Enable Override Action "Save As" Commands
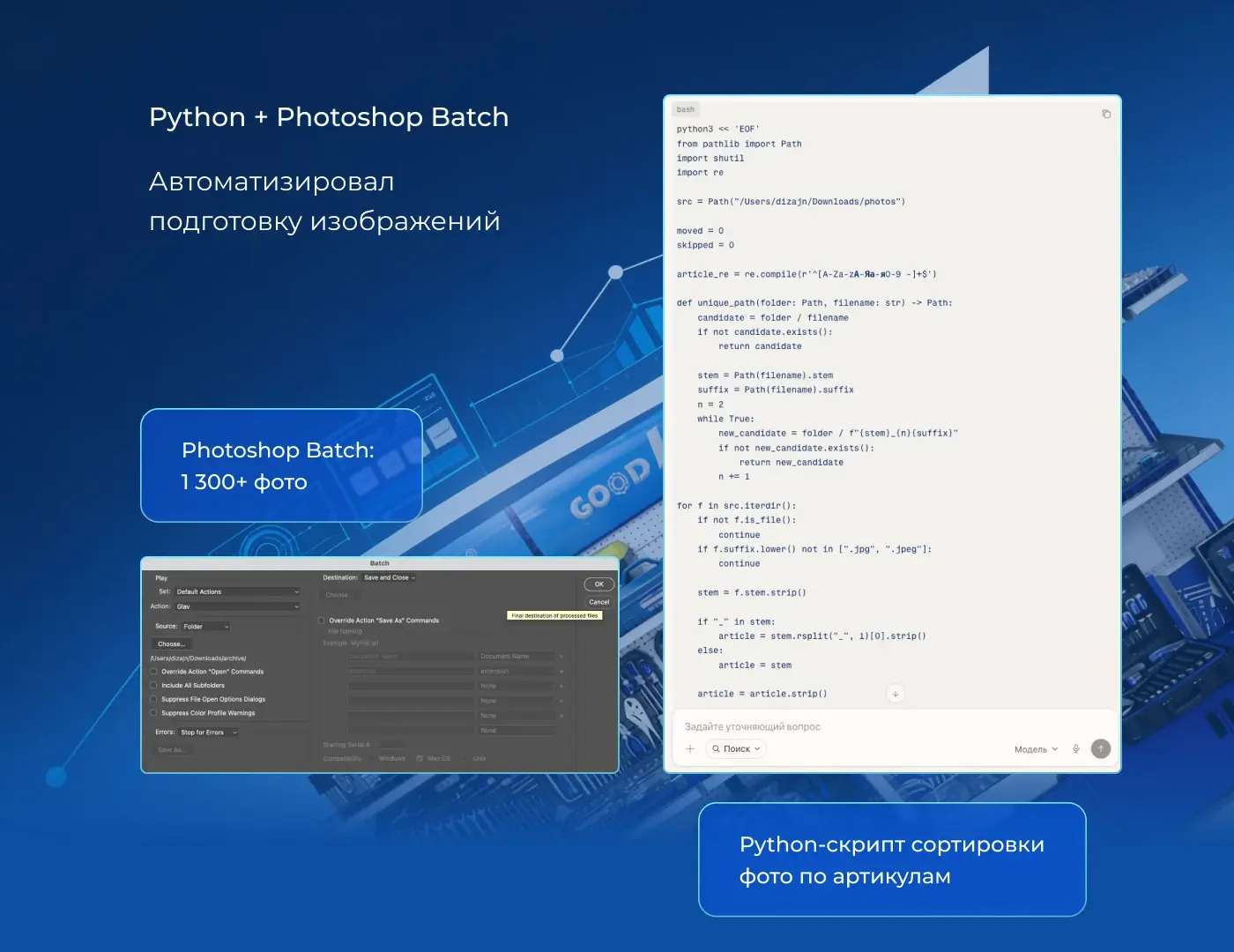The height and width of the screenshot is (952, 1234). pyautogui.click(x=322, y=621)
